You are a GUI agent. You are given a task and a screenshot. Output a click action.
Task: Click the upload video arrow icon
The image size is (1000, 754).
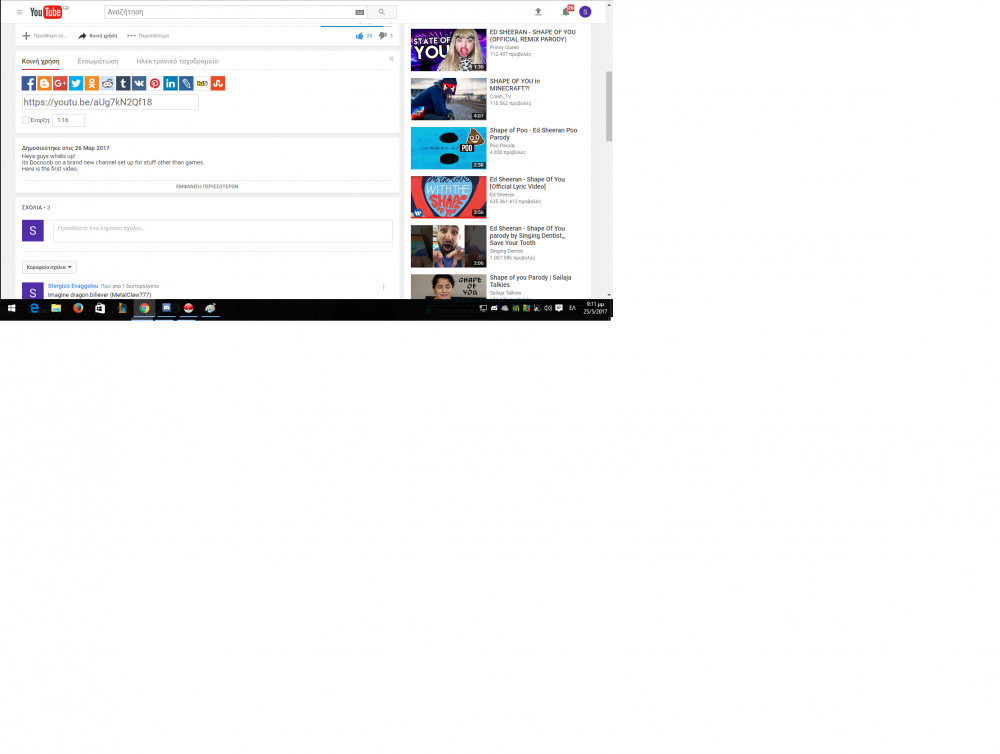[538, 12]
